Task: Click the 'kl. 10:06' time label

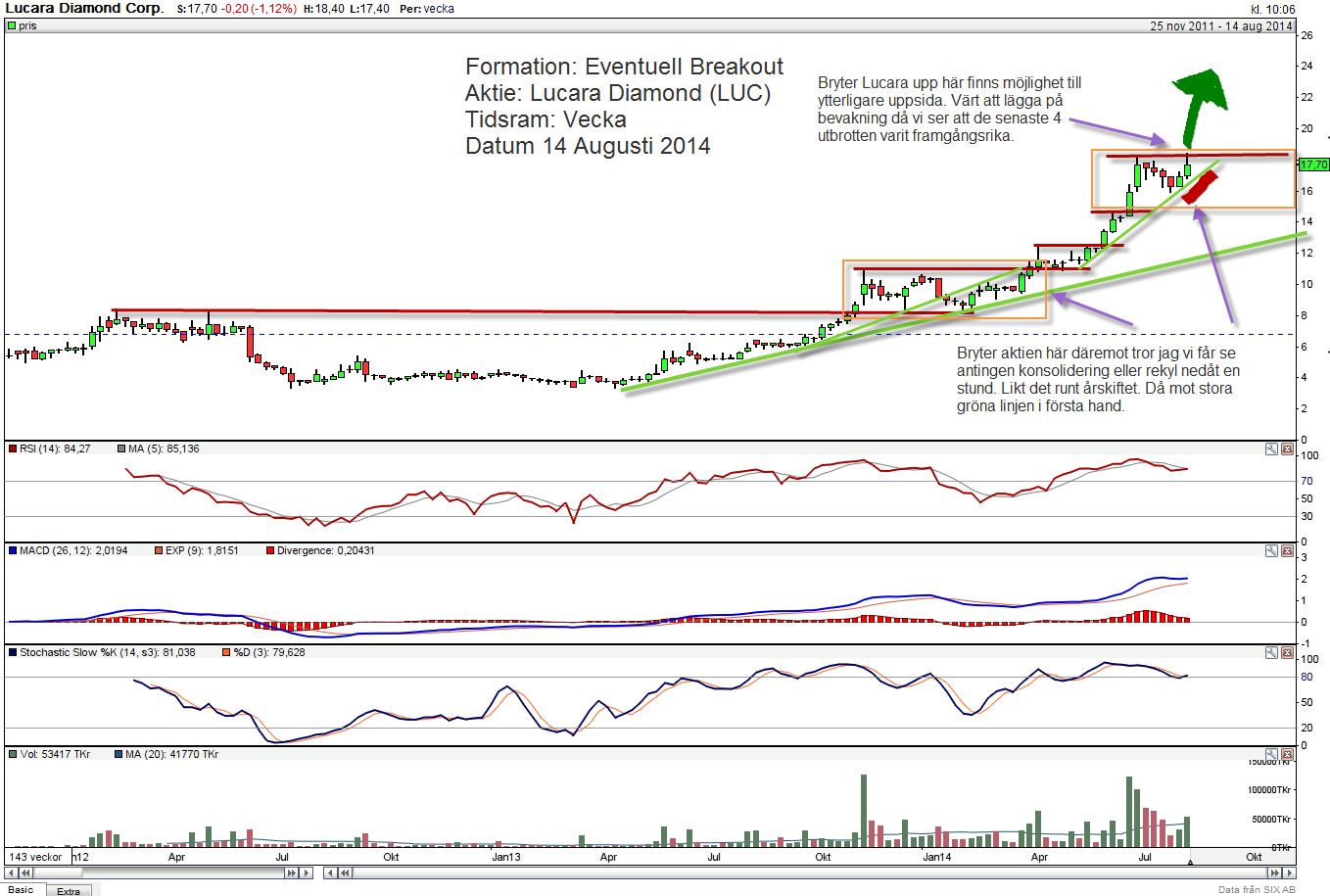Action: point(1272,9)
